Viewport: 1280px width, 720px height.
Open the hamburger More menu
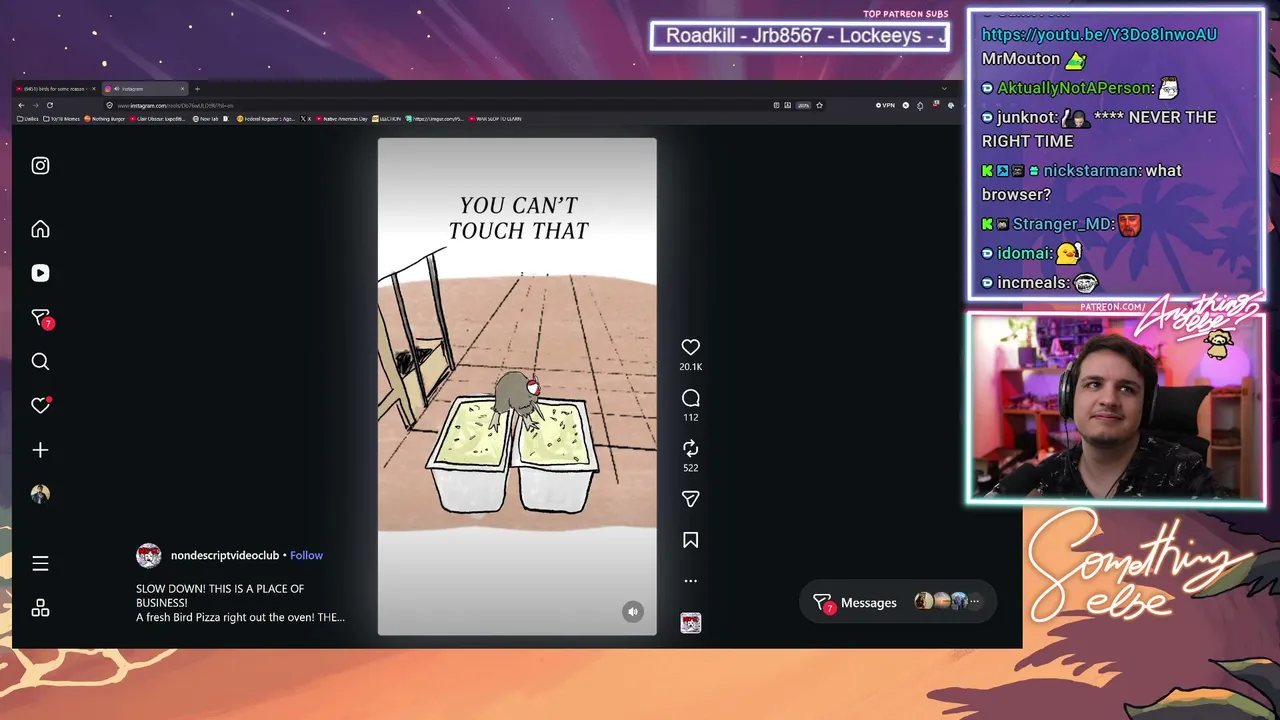40,564
